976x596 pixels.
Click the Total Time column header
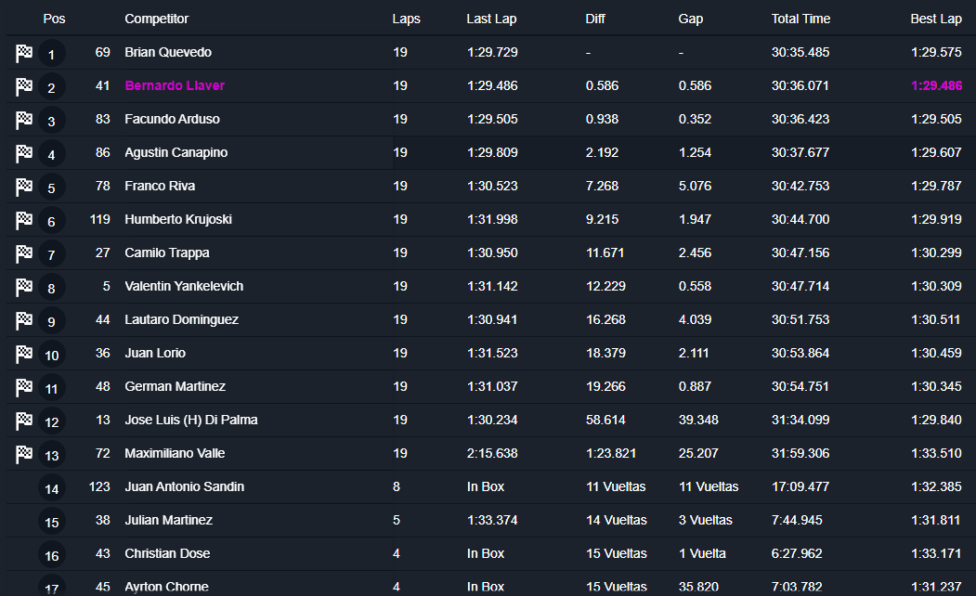point(800,19)
